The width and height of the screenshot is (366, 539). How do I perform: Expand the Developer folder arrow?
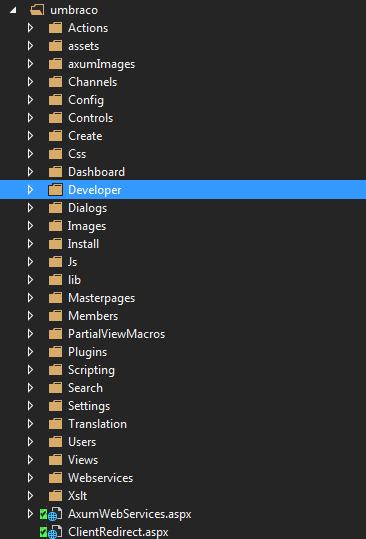click(30, 190)
